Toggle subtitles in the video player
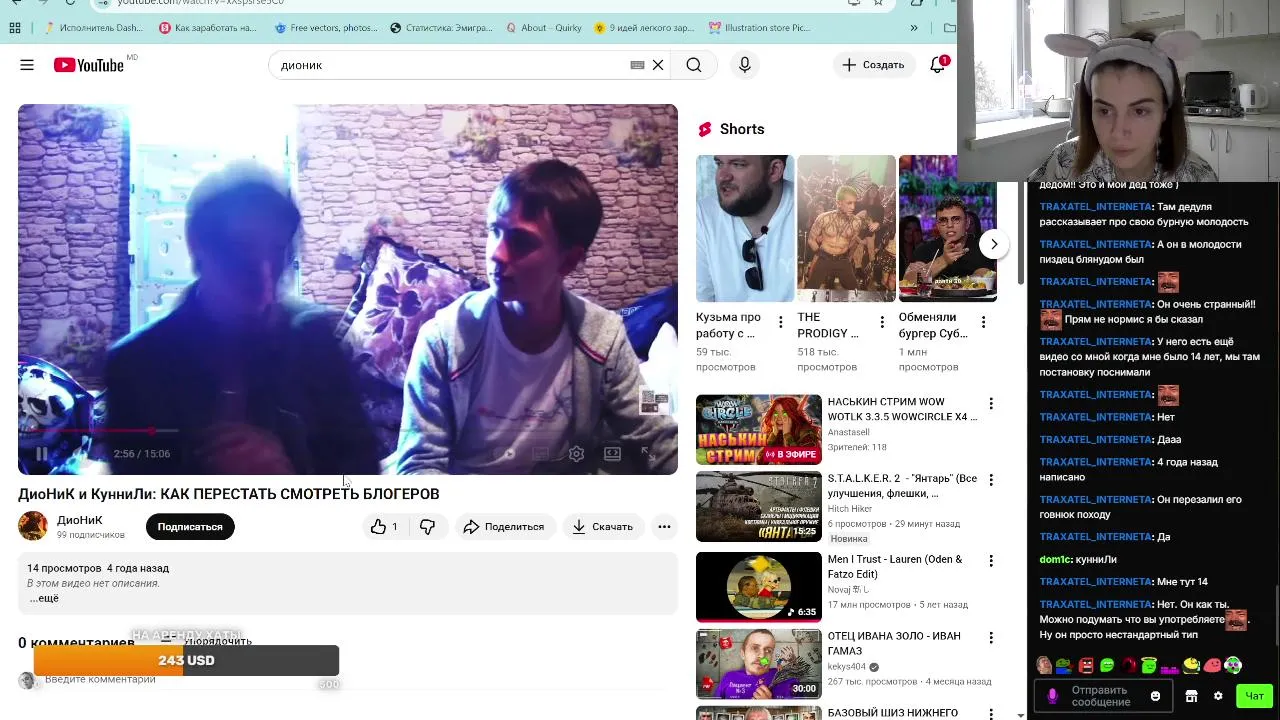Image resolution: width=1280 pixels, height=720 pixels. click(x=541, y=454)
